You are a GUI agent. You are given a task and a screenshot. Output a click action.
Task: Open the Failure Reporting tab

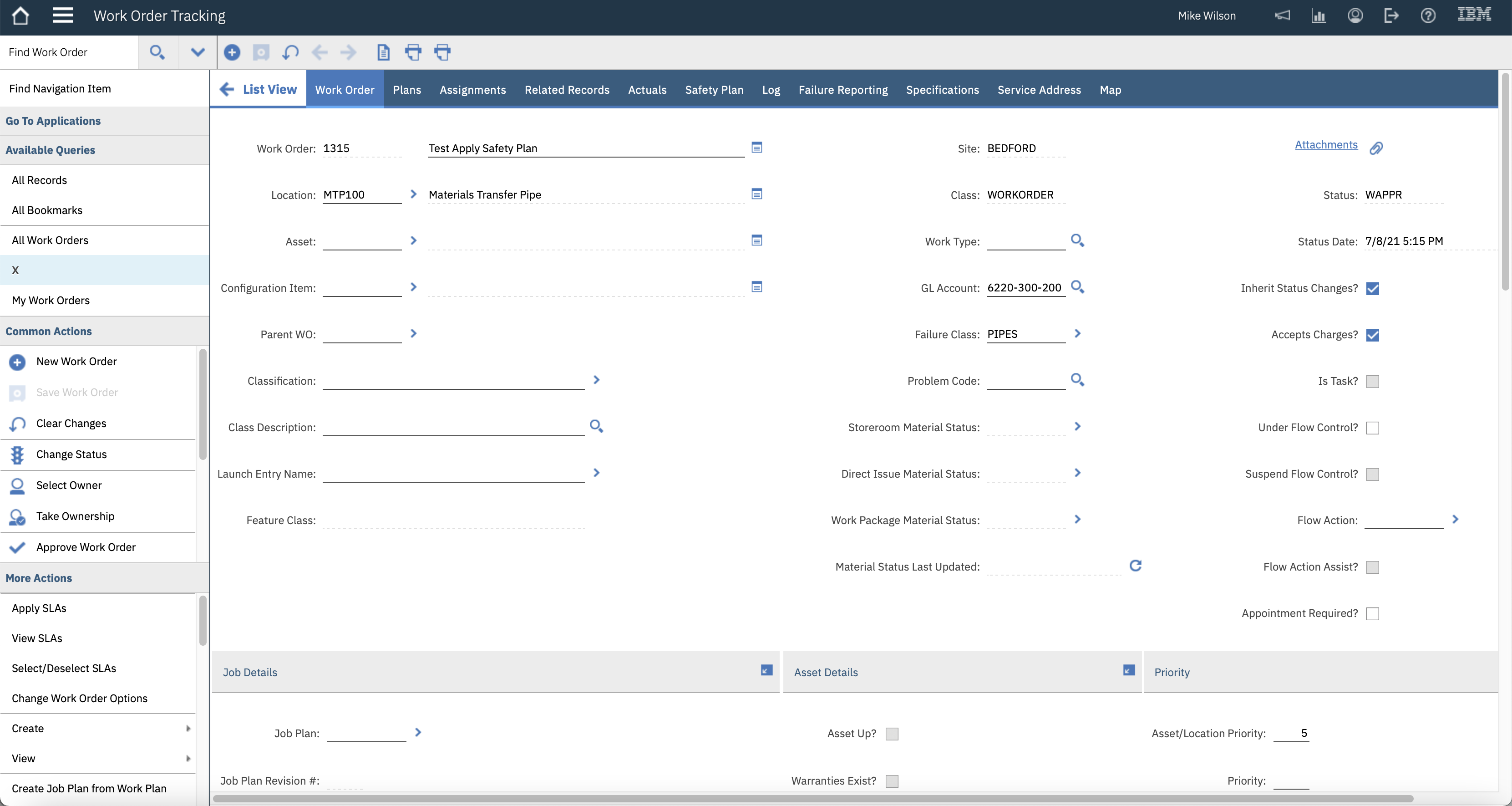(842, 90)
